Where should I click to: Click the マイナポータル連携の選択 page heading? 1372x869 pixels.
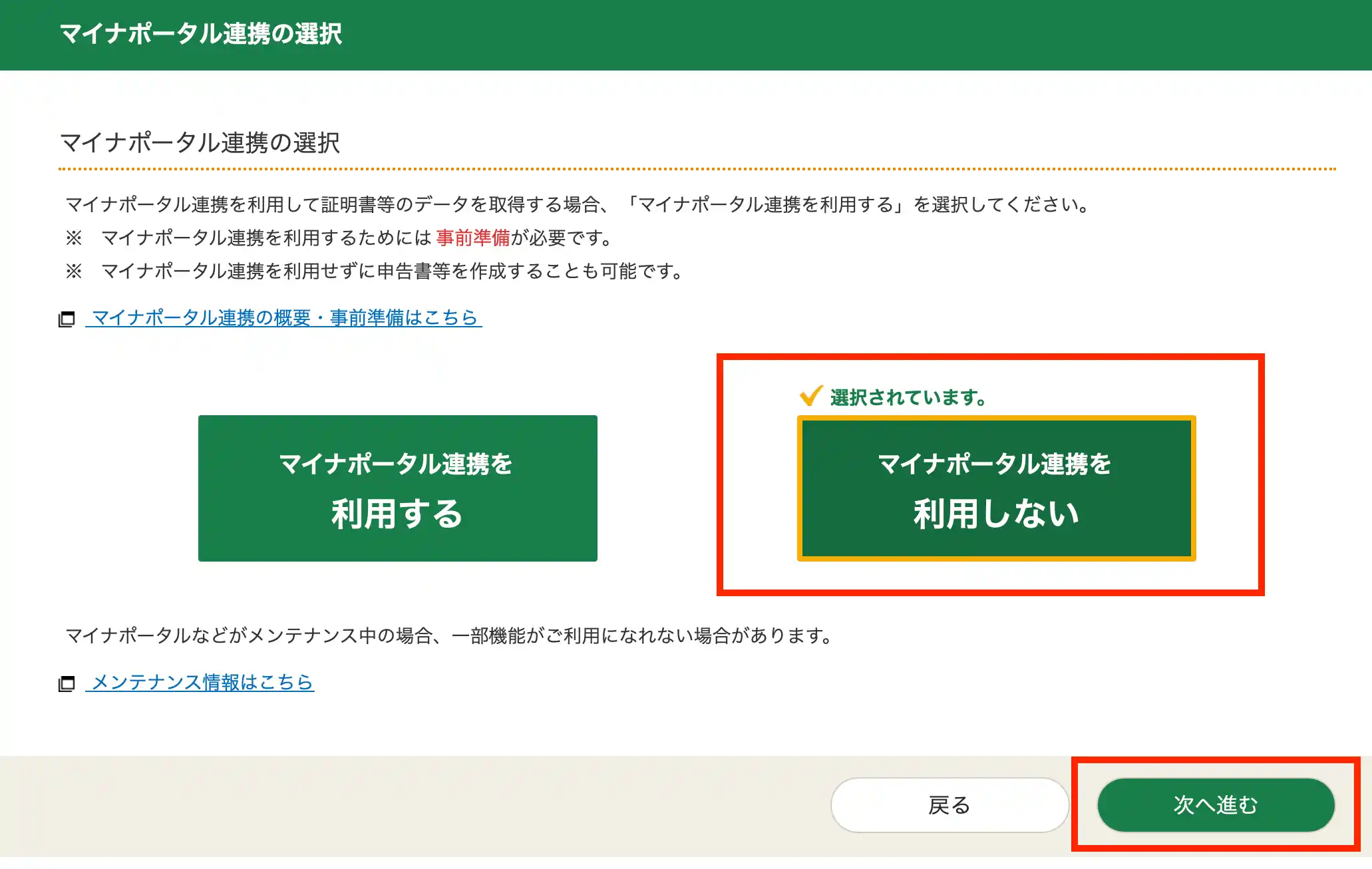[x=198, y=142]
